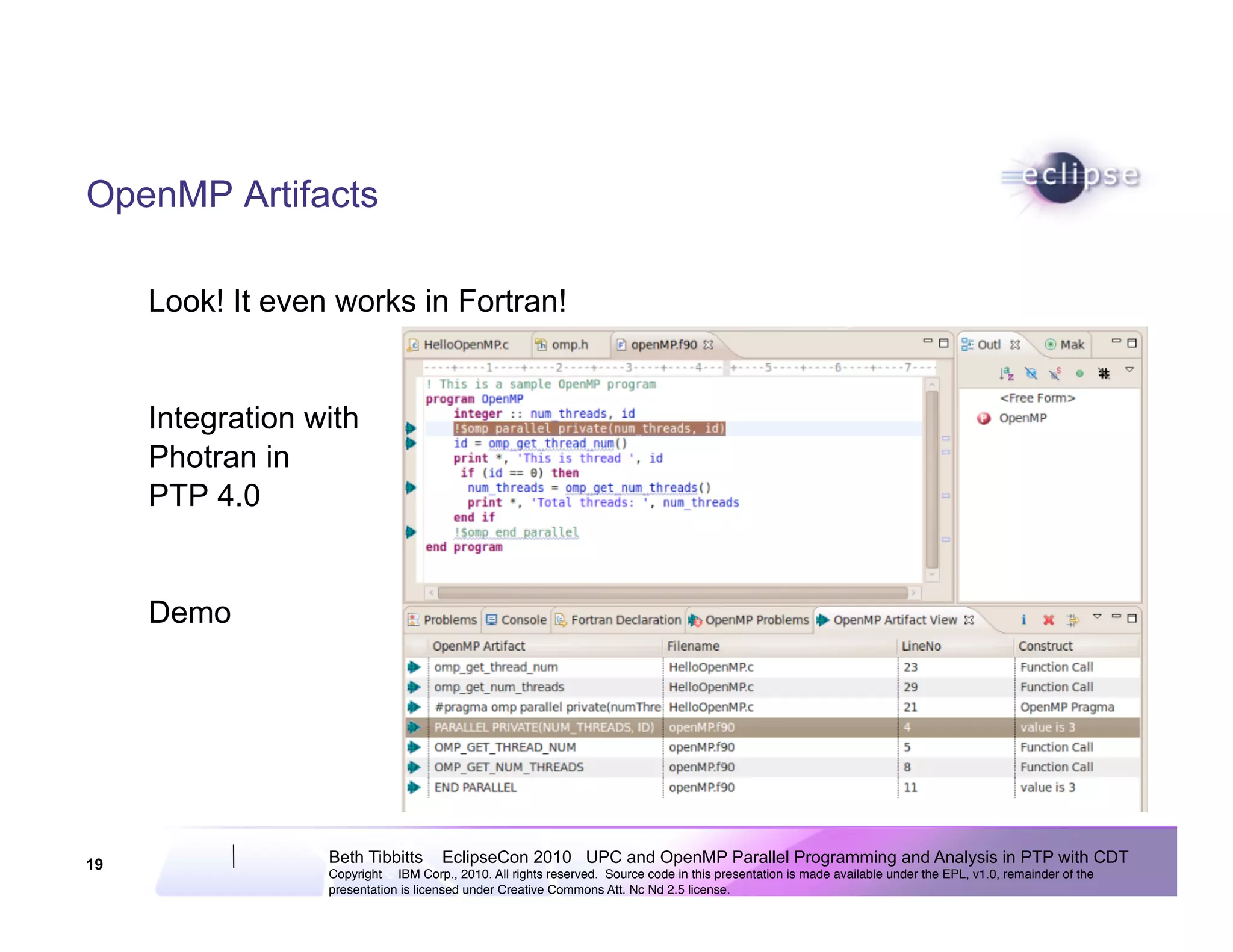Viewport: 1233px width, 952px height.
Task: Sort by OpenMP Artifact column header
Action: click(x=545, y=646)
